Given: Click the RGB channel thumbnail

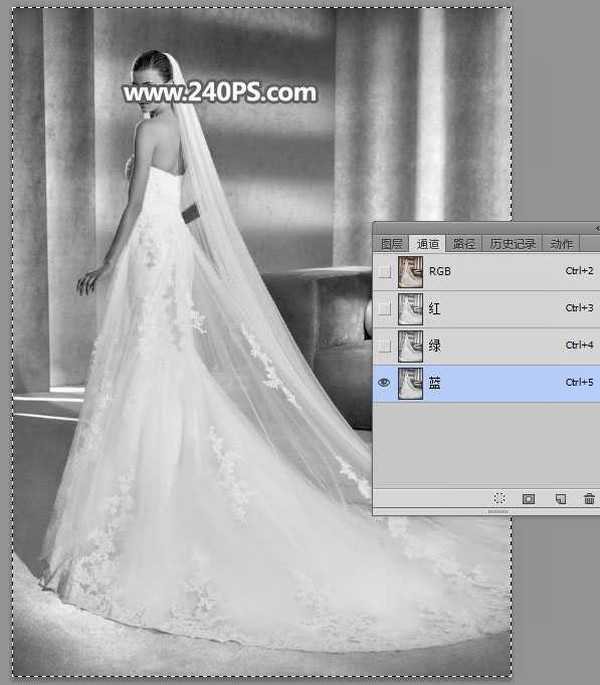Looking at the screenshot, I should coord(410,271).
